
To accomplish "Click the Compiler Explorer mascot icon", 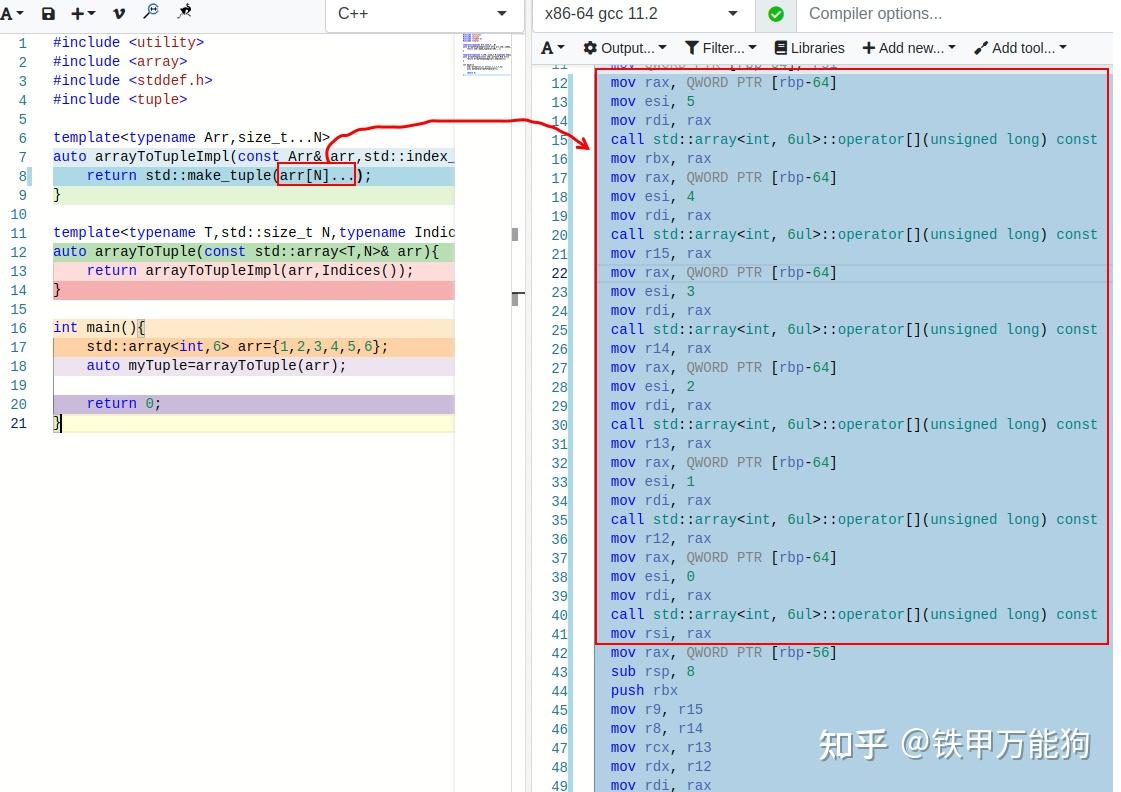I will tap(184, 13).
